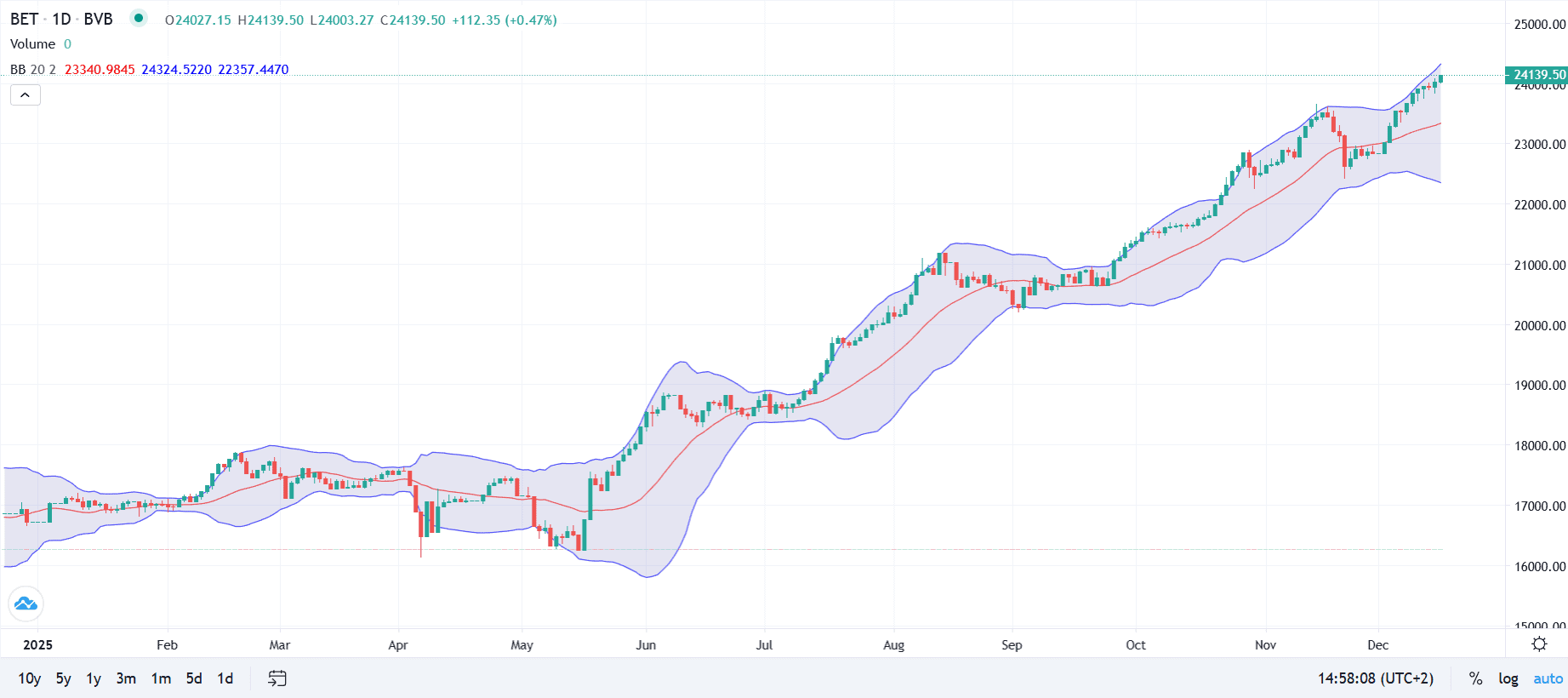
Task: Toggle the auto scale option
Action: (1548, 678)
